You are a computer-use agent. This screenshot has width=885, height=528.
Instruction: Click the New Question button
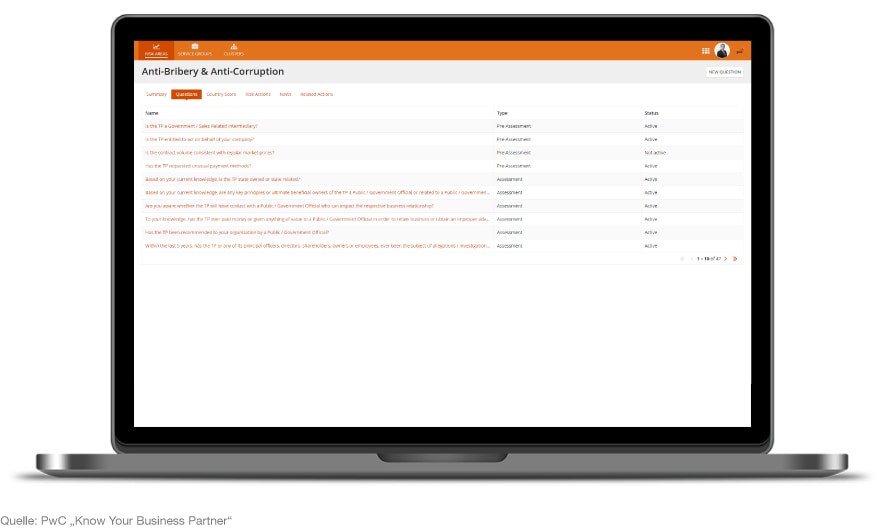[725, 72]
